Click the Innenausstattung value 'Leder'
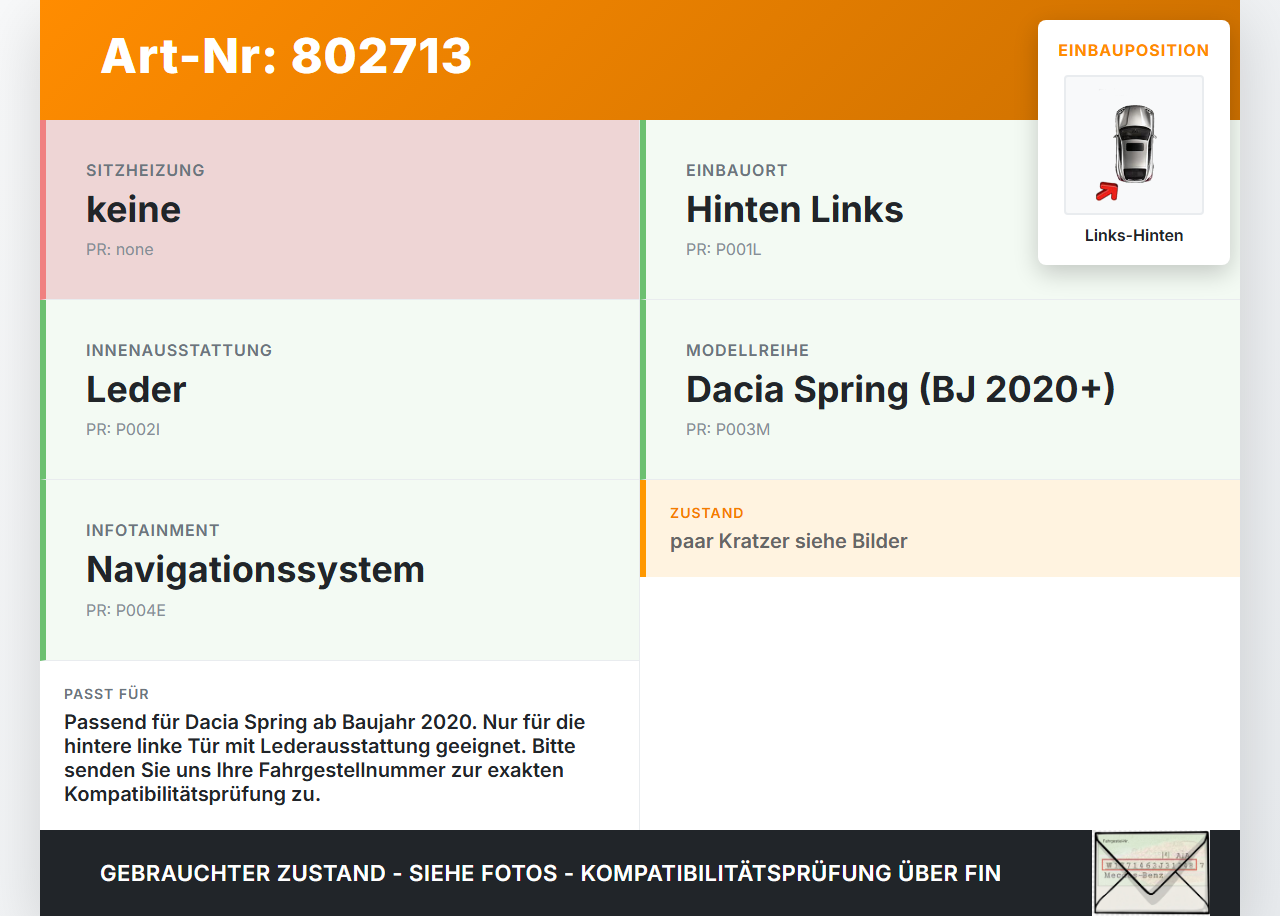This screenshot has height=916, width=1280. pyautogui.click(x=136, y=389)
